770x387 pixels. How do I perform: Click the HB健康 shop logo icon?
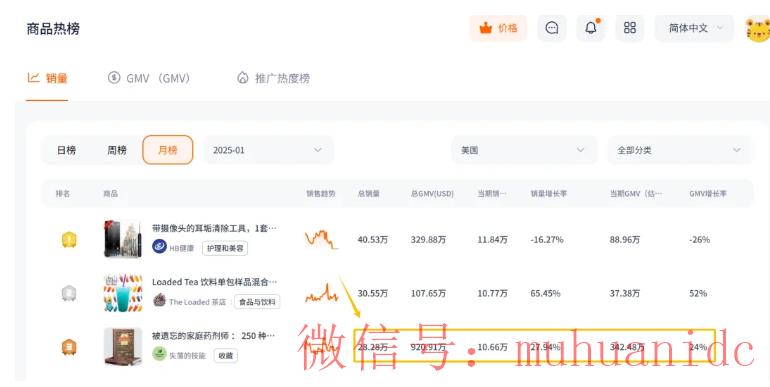159,247
